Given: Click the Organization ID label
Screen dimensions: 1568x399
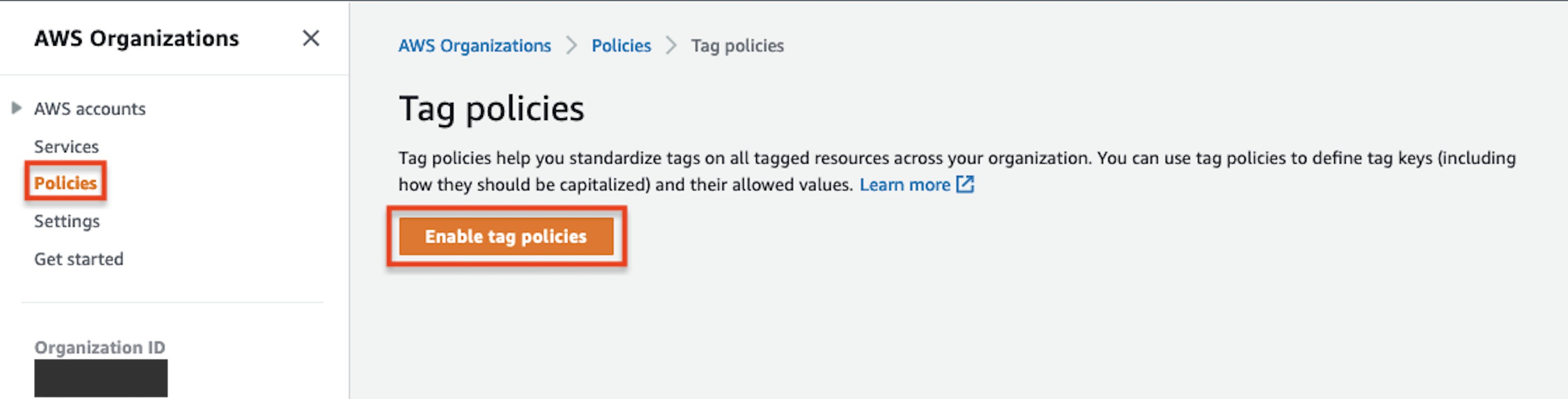Looking at the screenshot, I should pyautogui.click(x=99, y=347).
